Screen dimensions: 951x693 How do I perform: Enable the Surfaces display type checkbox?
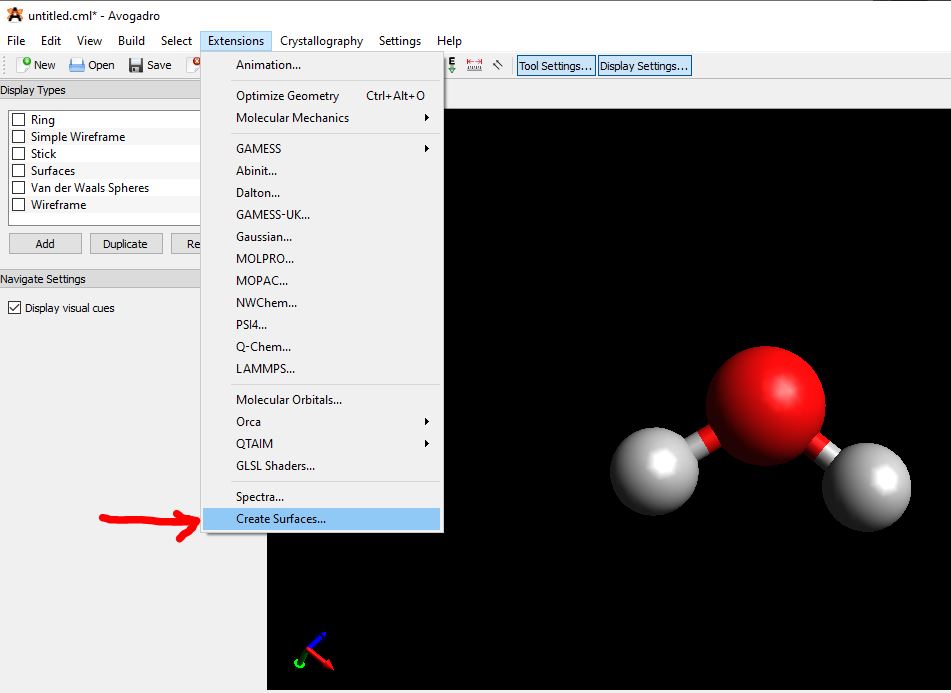tap(18, 171)
